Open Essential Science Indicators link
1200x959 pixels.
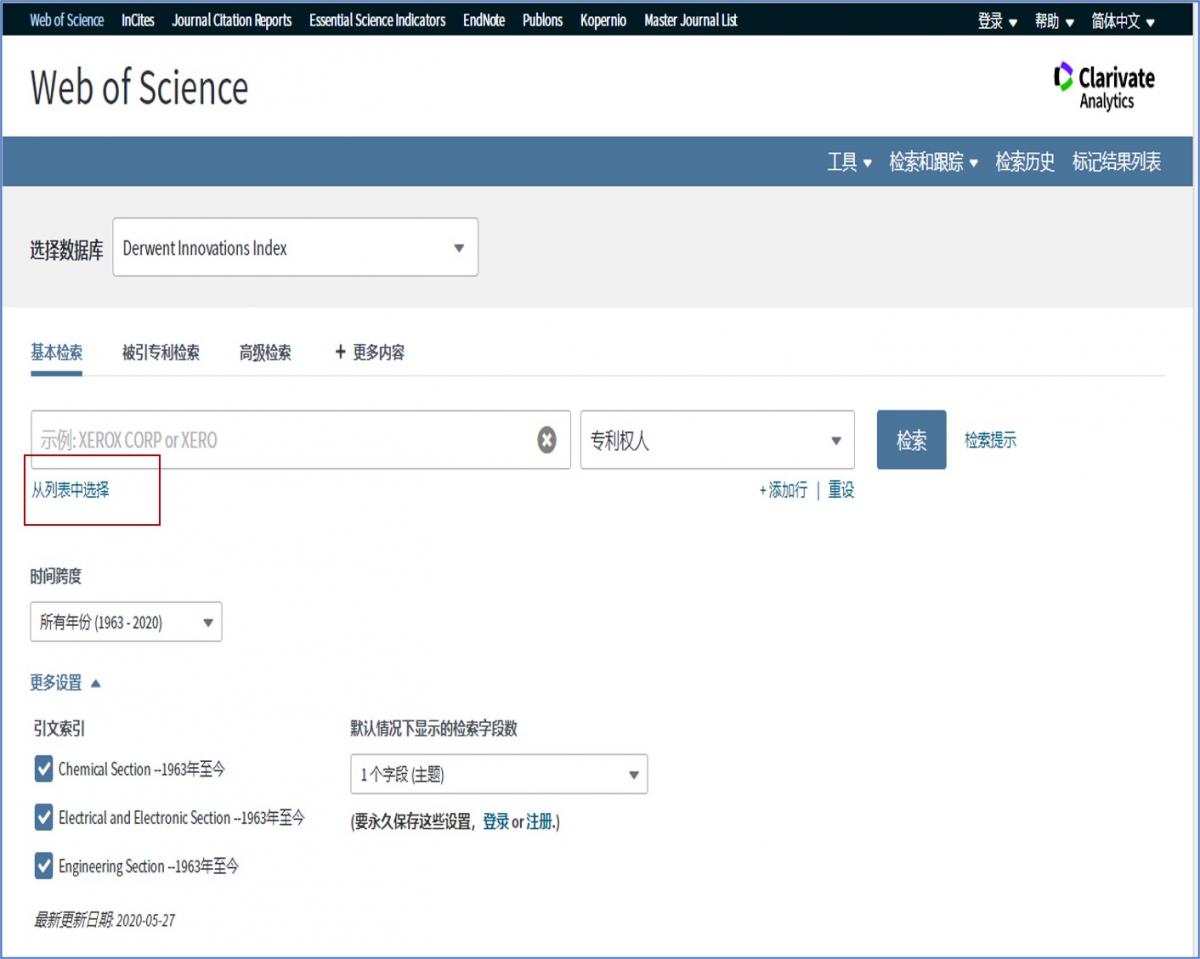click(x=377, y=20)
